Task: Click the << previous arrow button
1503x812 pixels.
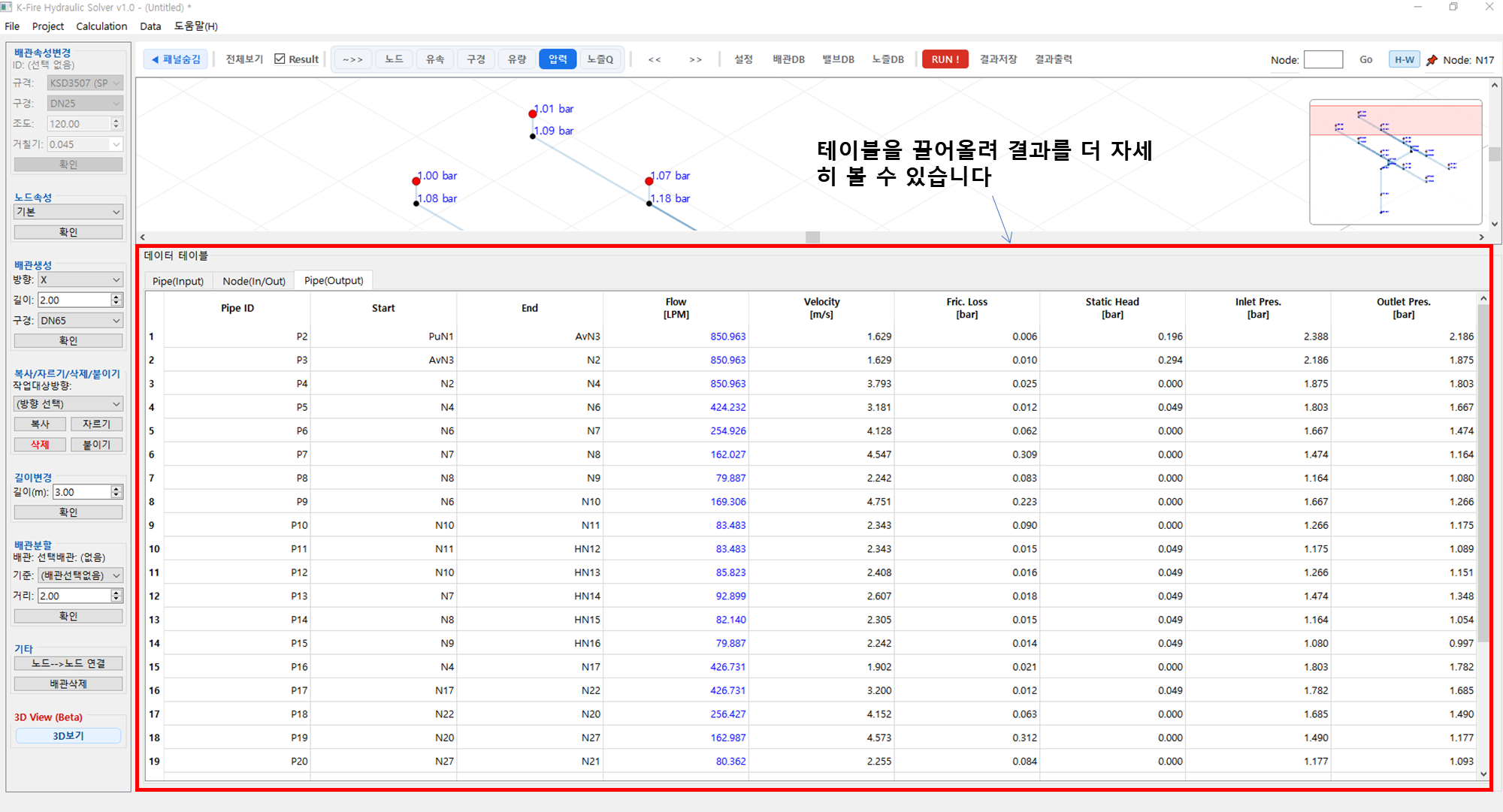Action: tap(655, 59)
